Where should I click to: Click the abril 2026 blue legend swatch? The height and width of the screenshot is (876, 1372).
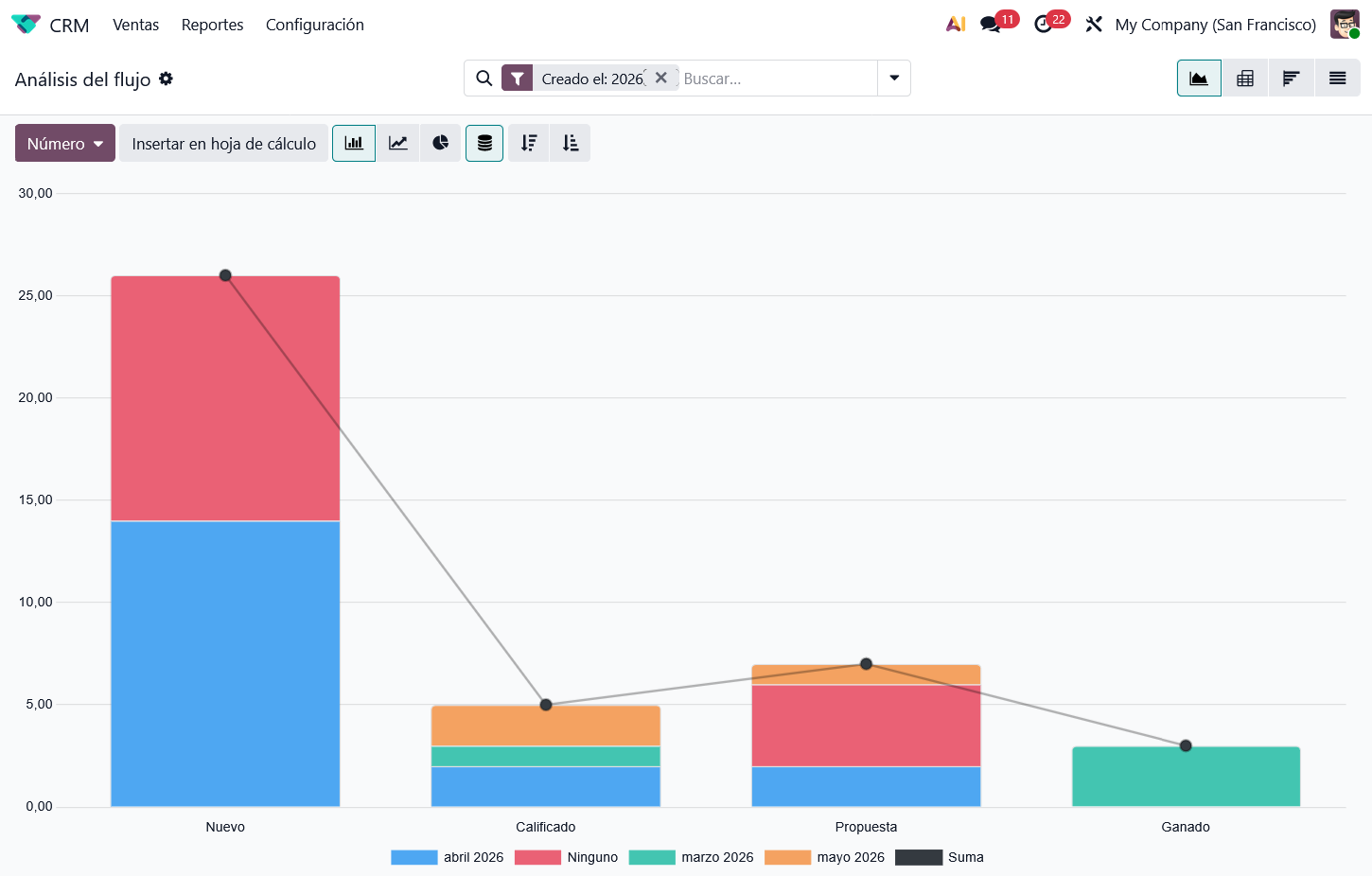[414, 857]
